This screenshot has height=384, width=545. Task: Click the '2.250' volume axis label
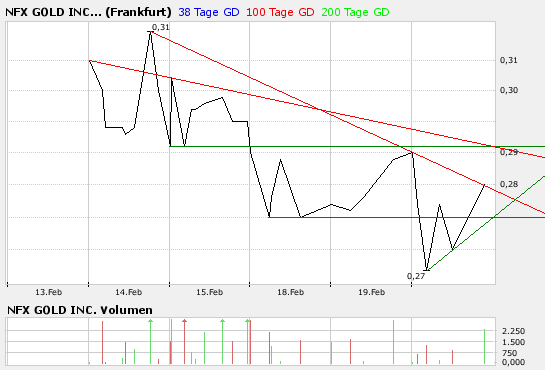(x=513, y=331)
